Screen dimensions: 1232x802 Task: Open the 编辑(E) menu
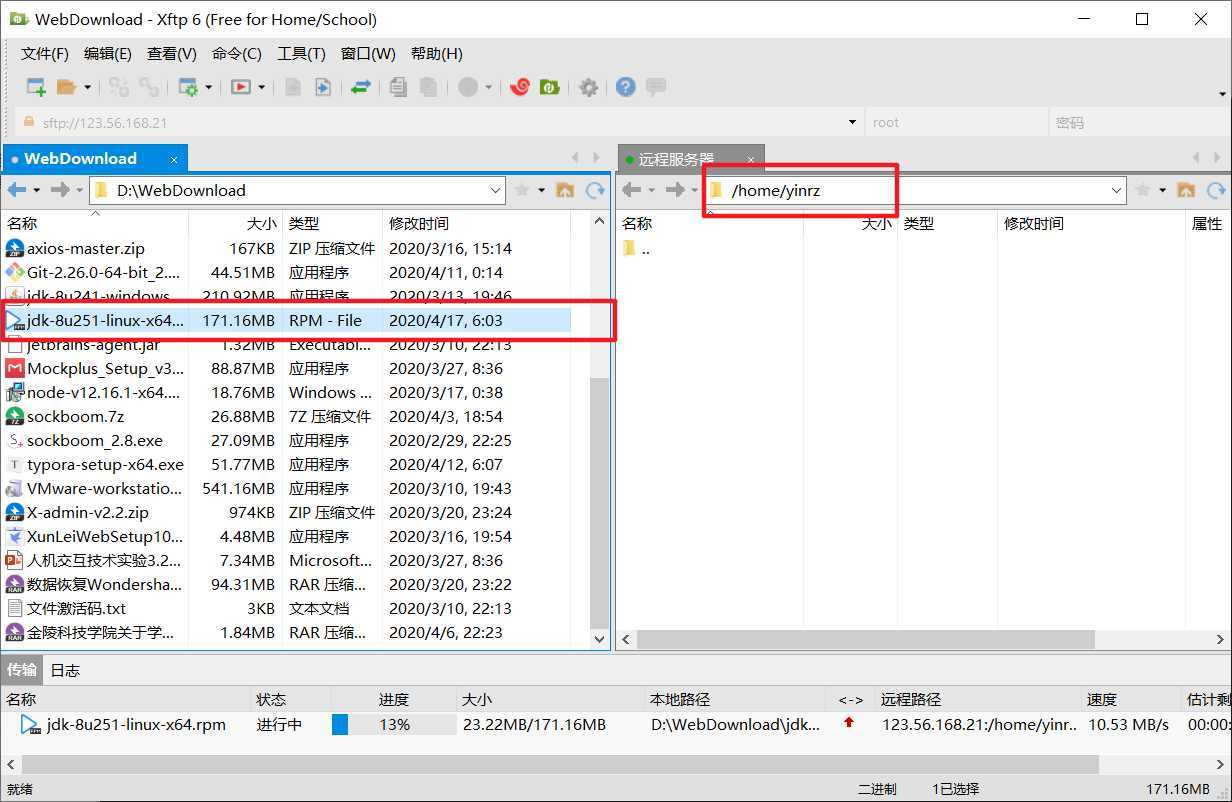click(x=108, y=54)
